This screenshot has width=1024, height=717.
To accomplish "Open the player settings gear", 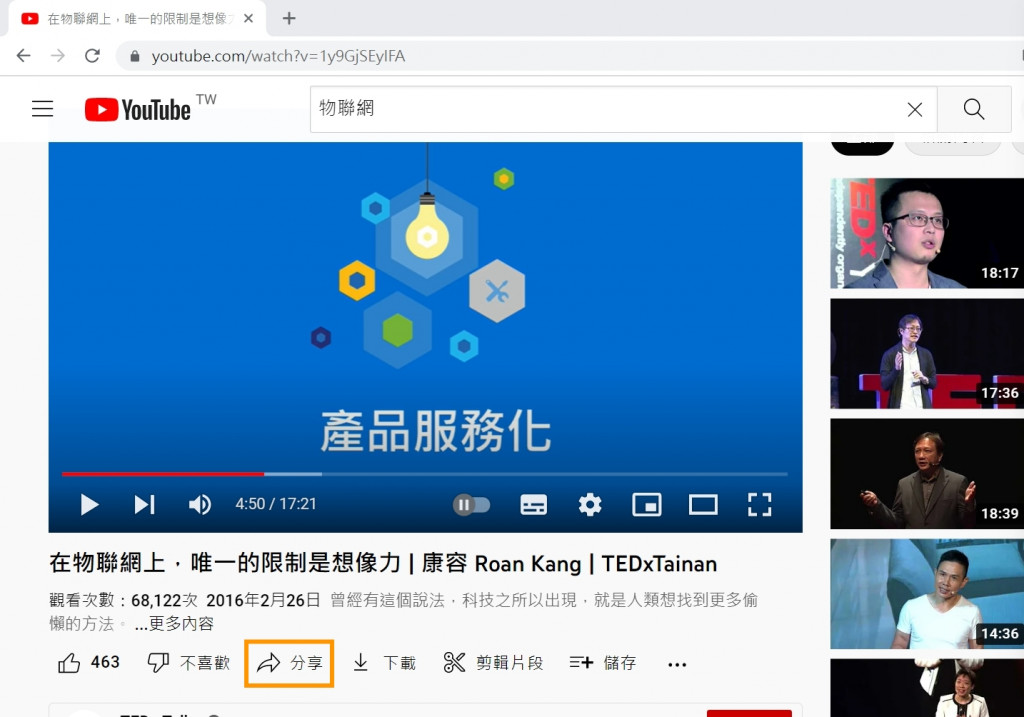I will tap(590, 505).
